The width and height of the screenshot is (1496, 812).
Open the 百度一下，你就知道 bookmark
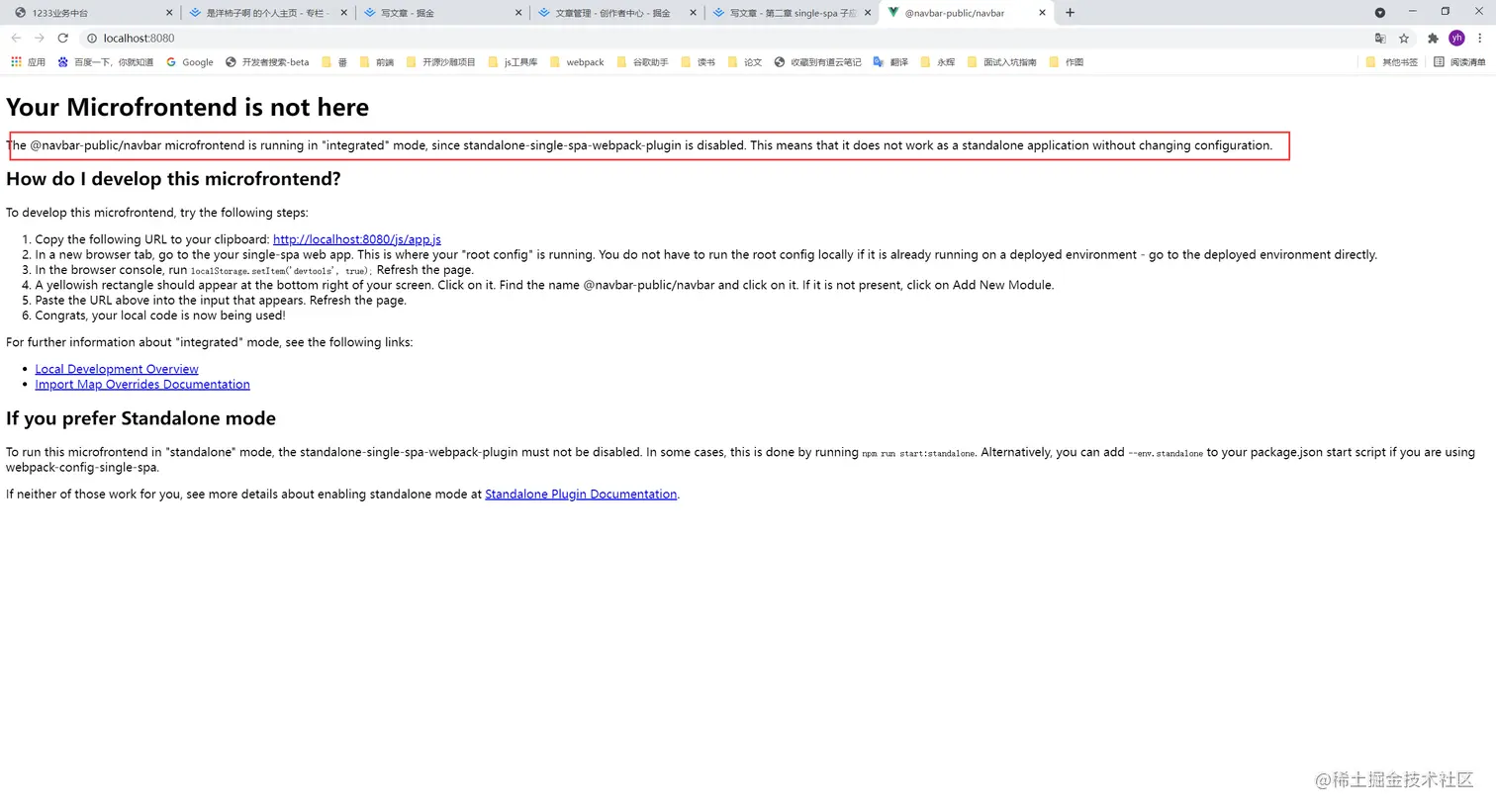click(x=106, y=61)
